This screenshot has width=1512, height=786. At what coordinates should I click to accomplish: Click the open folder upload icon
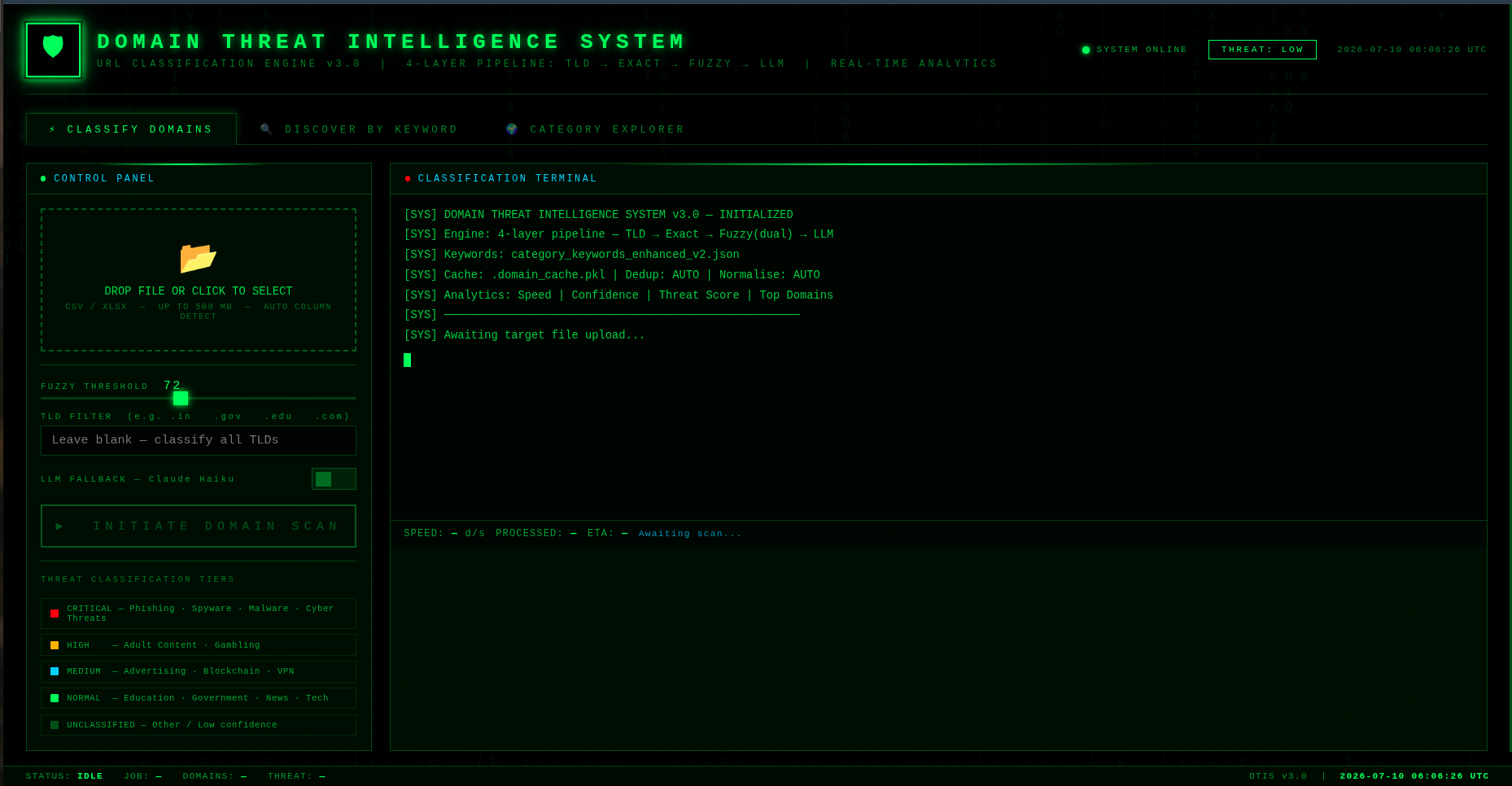click(x=198, y=258)
